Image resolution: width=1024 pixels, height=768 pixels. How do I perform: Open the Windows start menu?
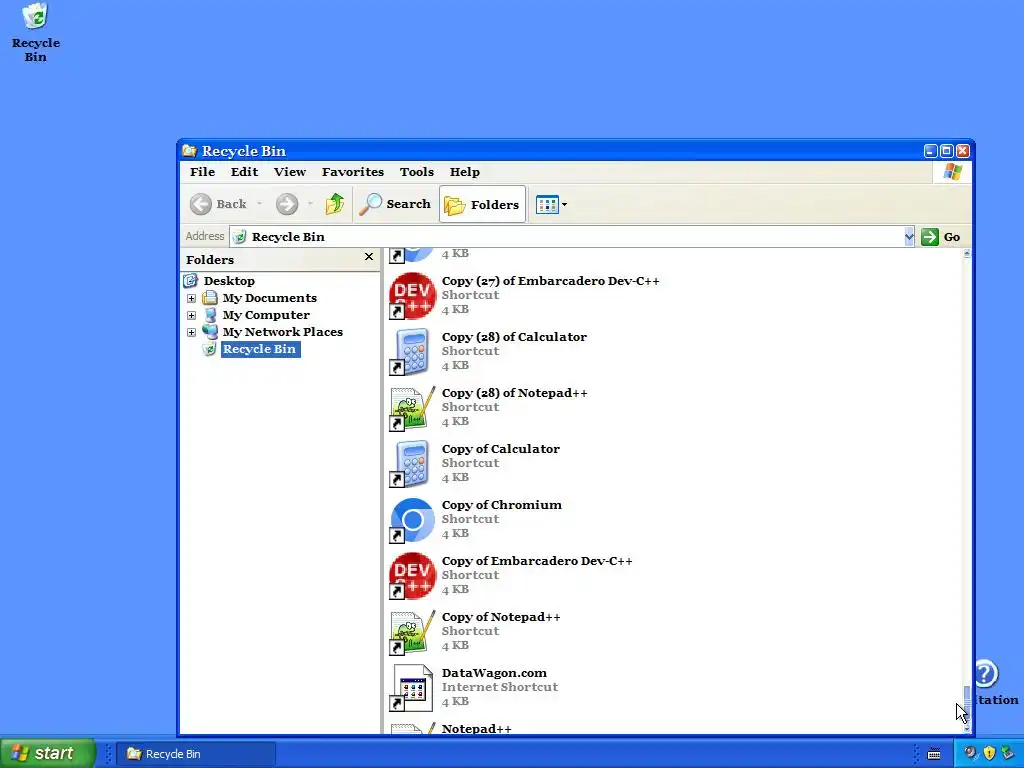[x=47, y=754]
